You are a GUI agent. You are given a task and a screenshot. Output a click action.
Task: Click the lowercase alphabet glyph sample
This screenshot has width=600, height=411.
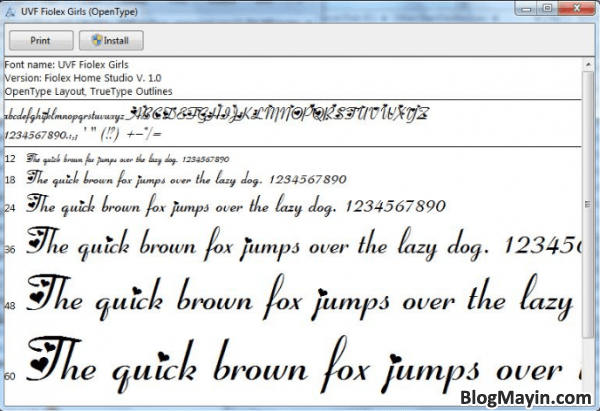(x=66, y=113)
